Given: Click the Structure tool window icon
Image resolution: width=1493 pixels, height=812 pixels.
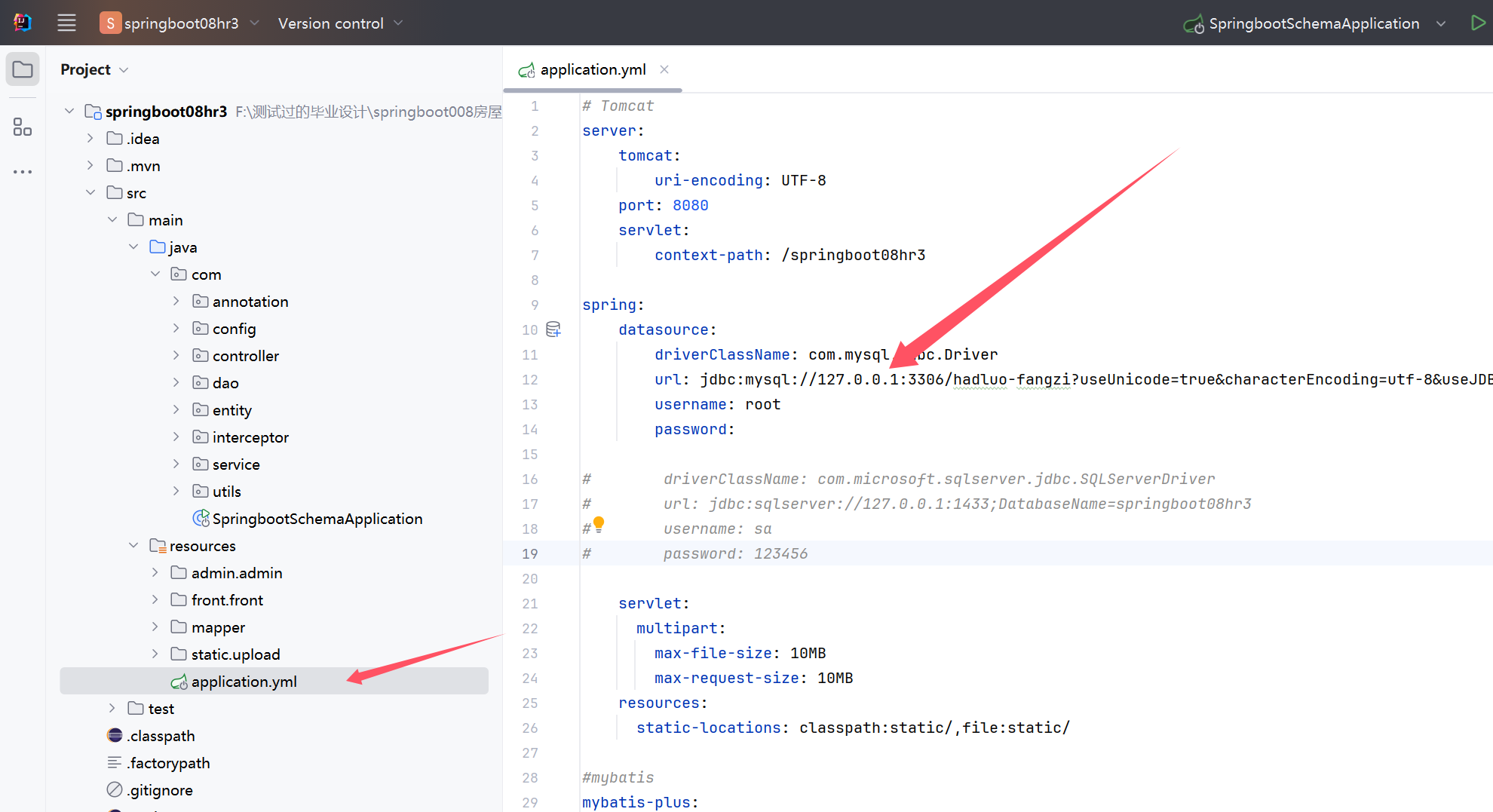Looking at the screenshot, I should point(22,127).
